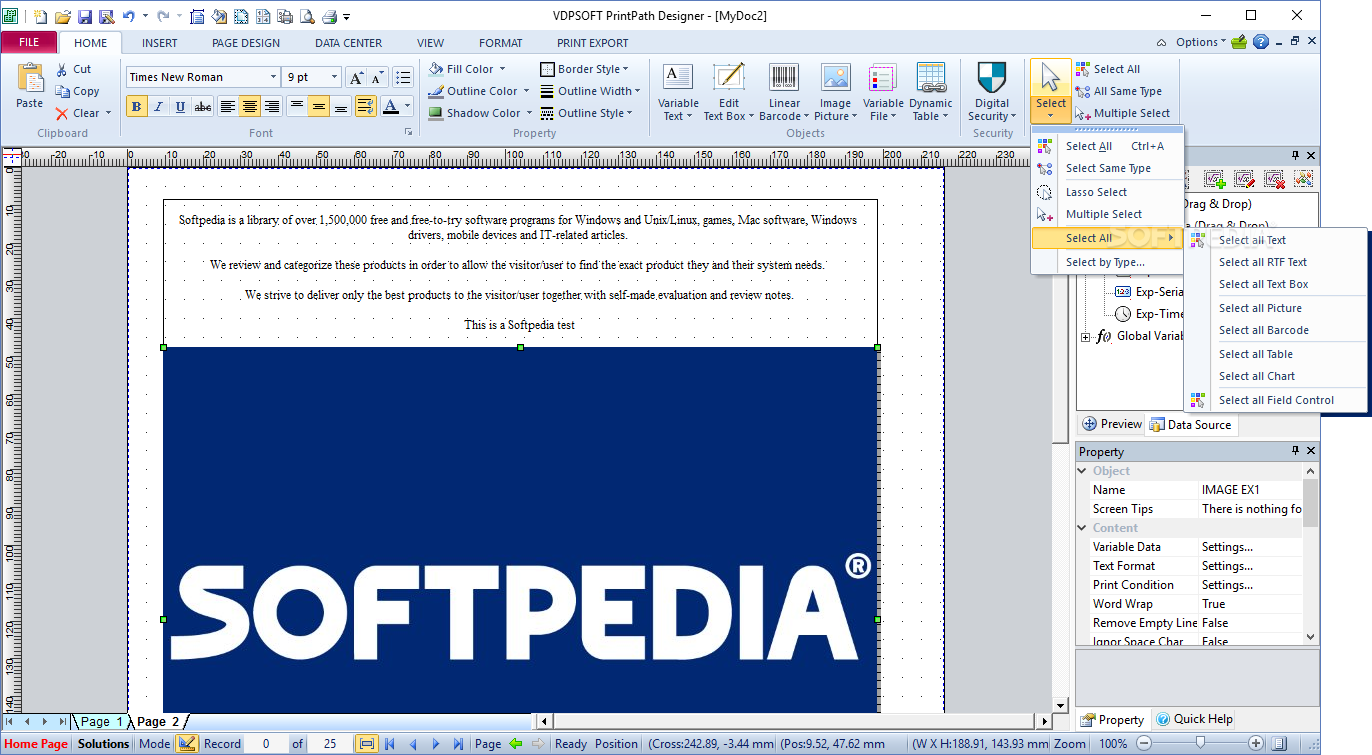Open the Outline Style dropdown
Image resolution: width=1372 pixels, height=755 pixels.
pos(587,113)
